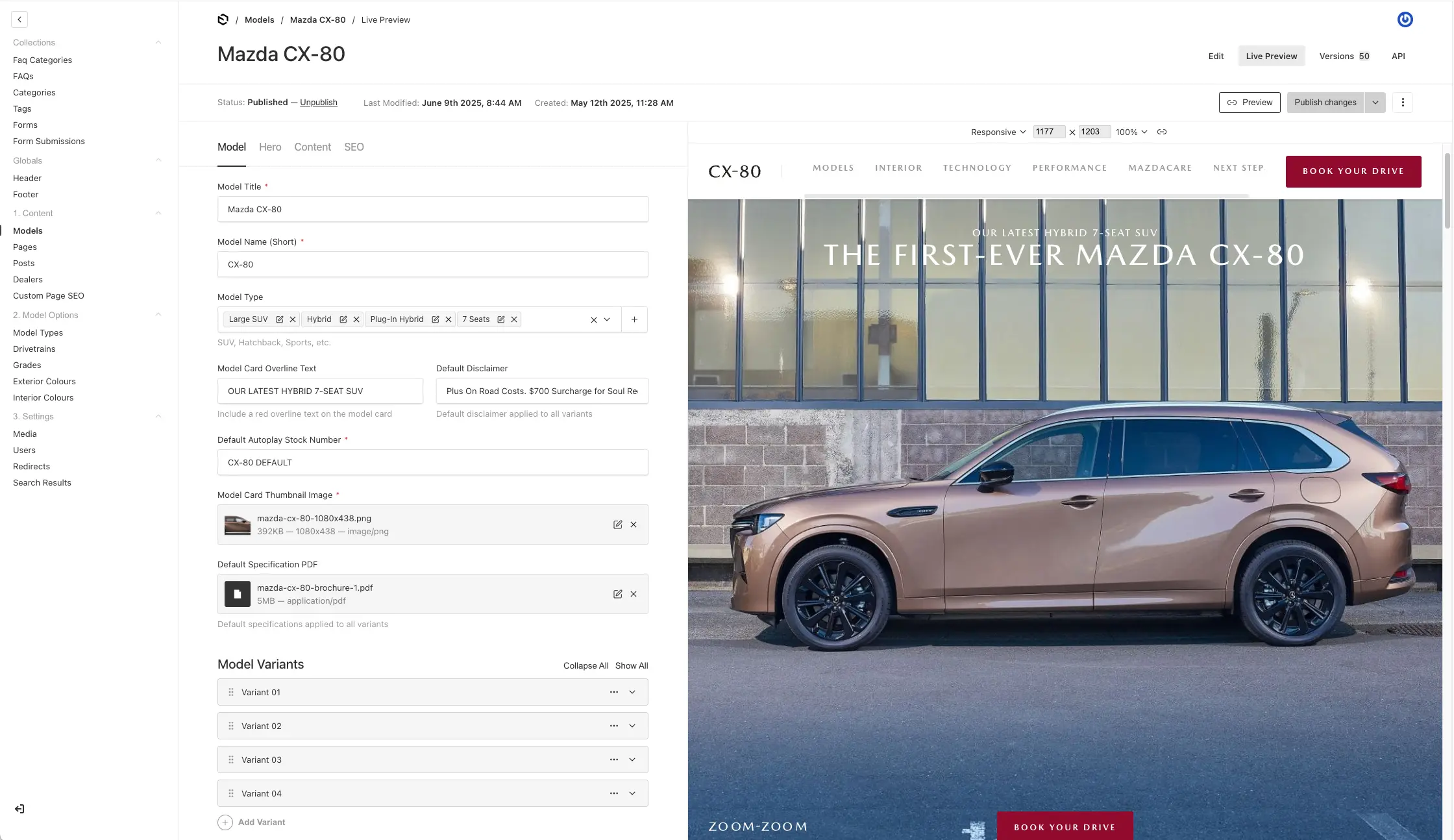The width and height of the screenshot is (1454, 840).
Task: Click the Model Title input field
Action: point(432,209)
